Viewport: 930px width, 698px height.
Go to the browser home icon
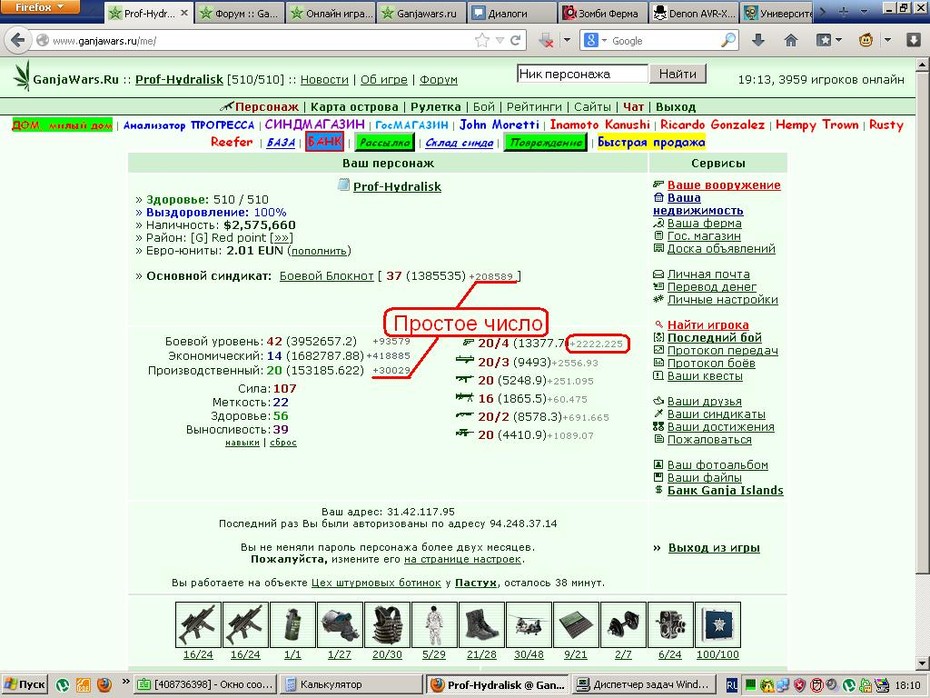coord(791,40)
